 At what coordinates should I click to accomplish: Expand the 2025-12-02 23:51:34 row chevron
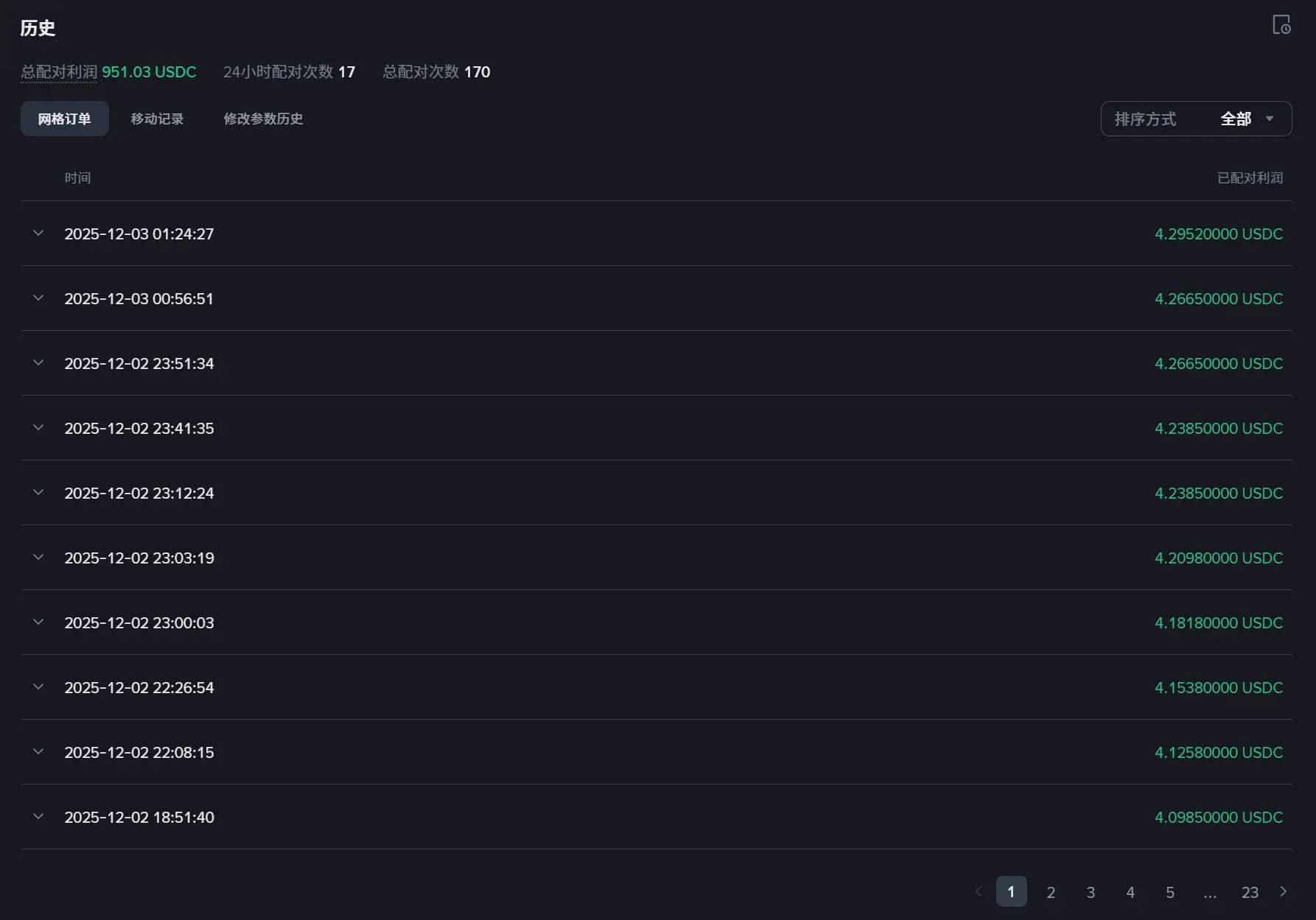38,363
